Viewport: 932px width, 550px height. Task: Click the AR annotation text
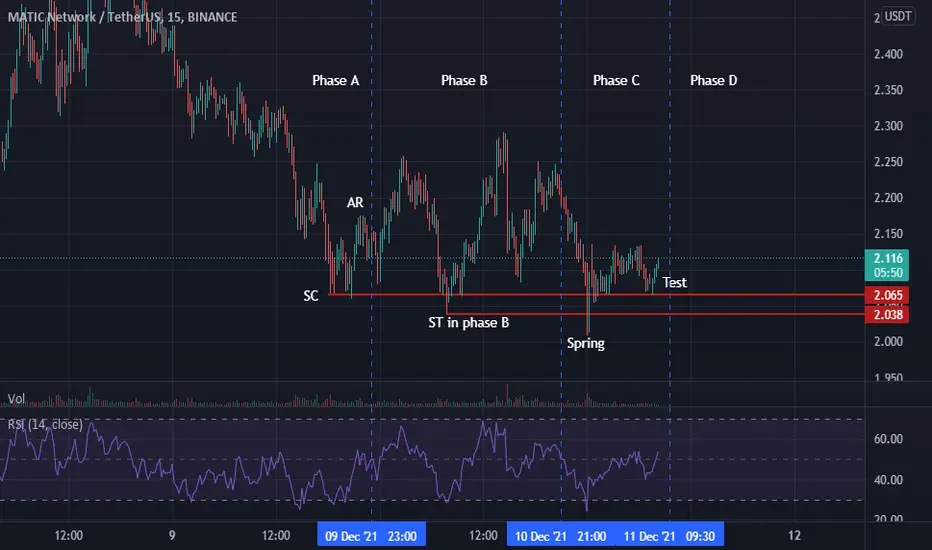coord(355,203)
